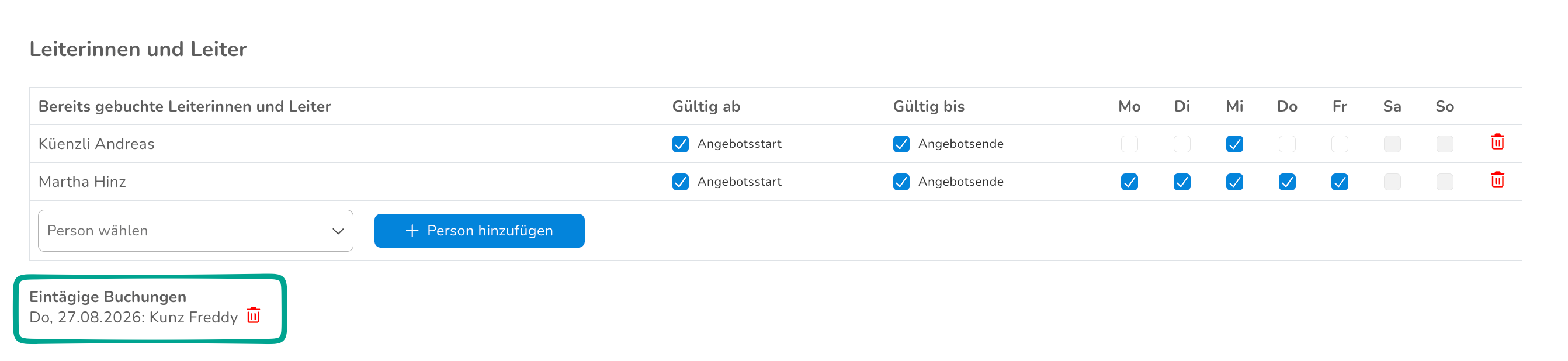Click the Person wählen chevron arrow
This screenshot has height=361, width=1568.
click(x=338, y=231)
